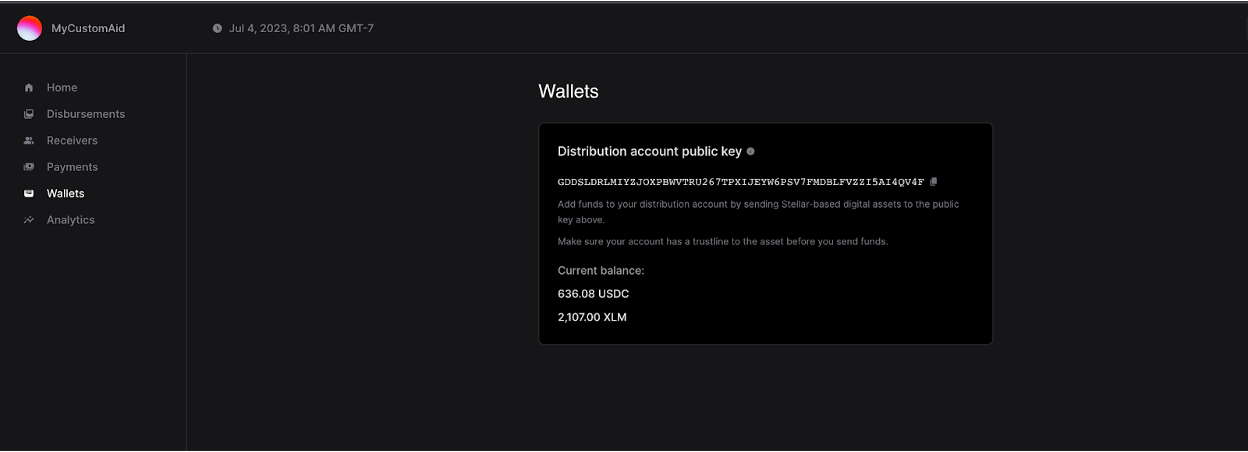Click the 2,107.00 XLM balance
The width and height of the screenshot is (1248, 452).
point(592,317)
